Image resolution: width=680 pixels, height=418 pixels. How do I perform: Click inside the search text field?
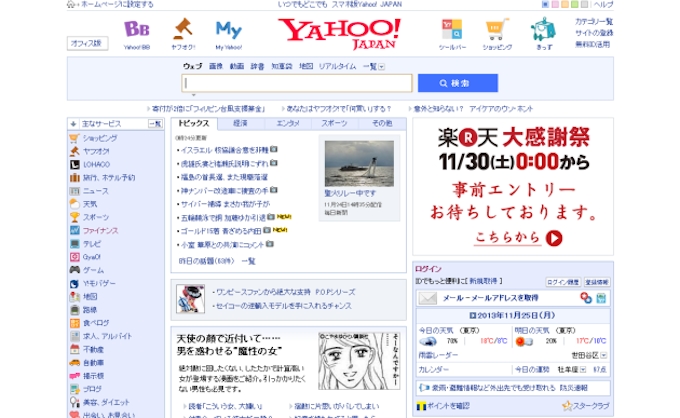point(297,84)
